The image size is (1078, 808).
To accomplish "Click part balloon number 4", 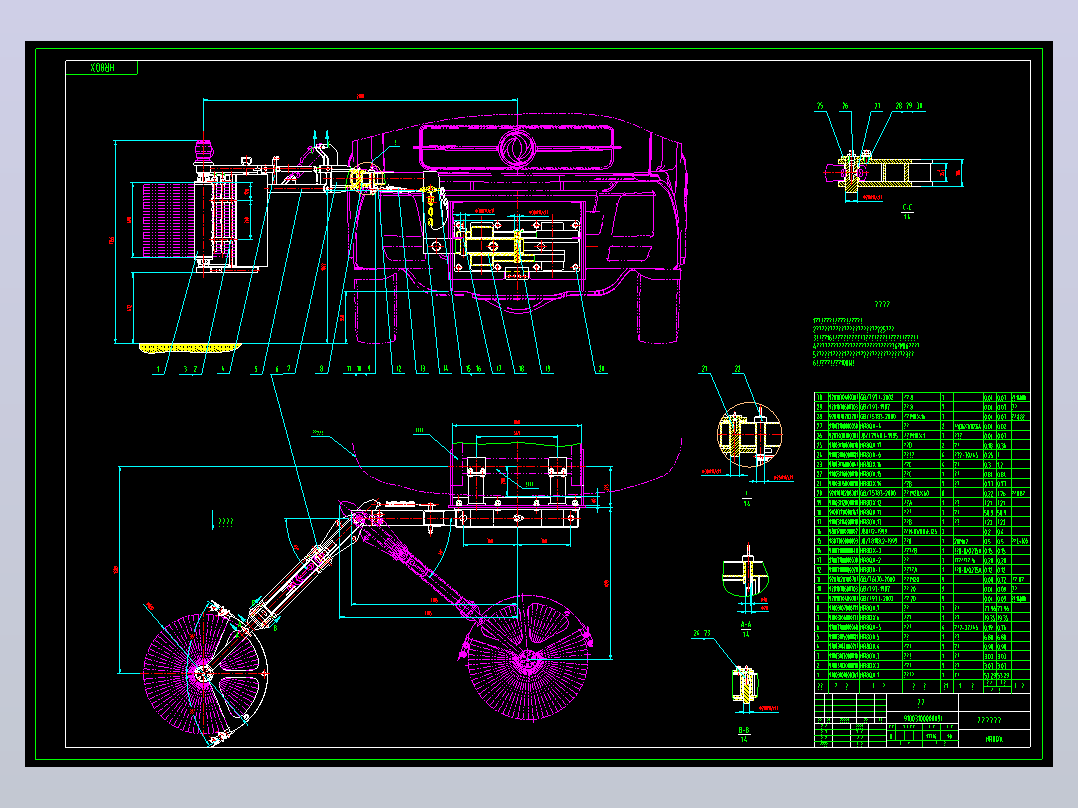I will [x=223, y=370].
